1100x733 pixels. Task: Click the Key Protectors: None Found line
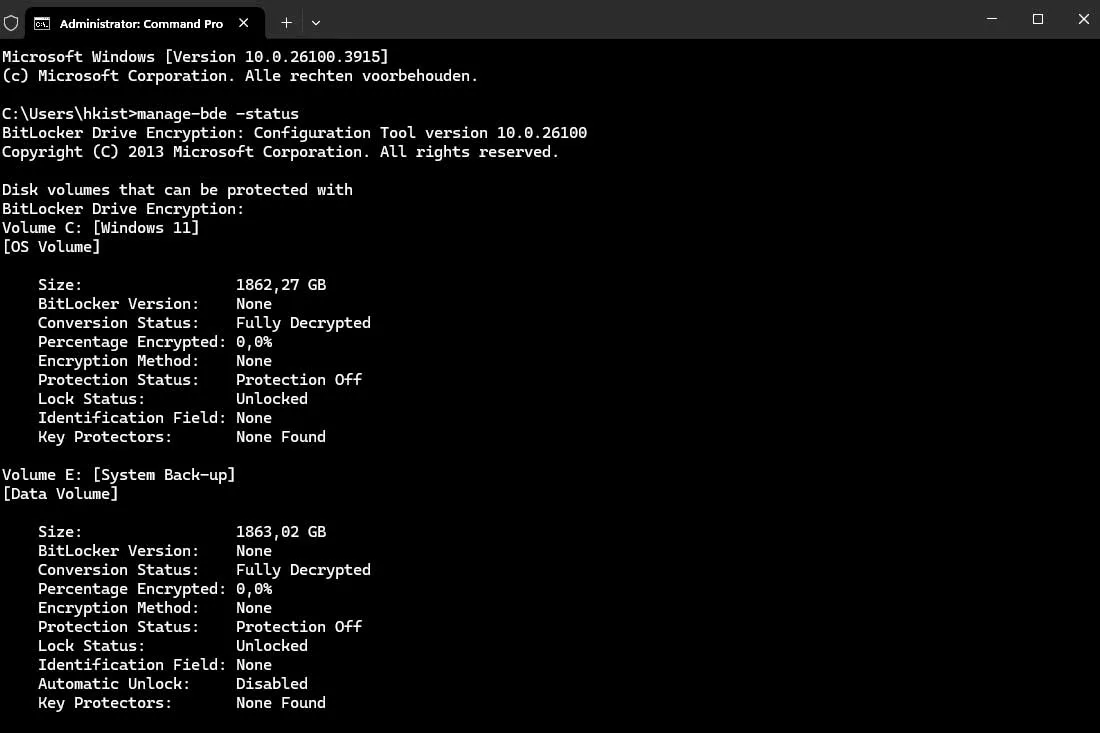click(x=181, y=436)
